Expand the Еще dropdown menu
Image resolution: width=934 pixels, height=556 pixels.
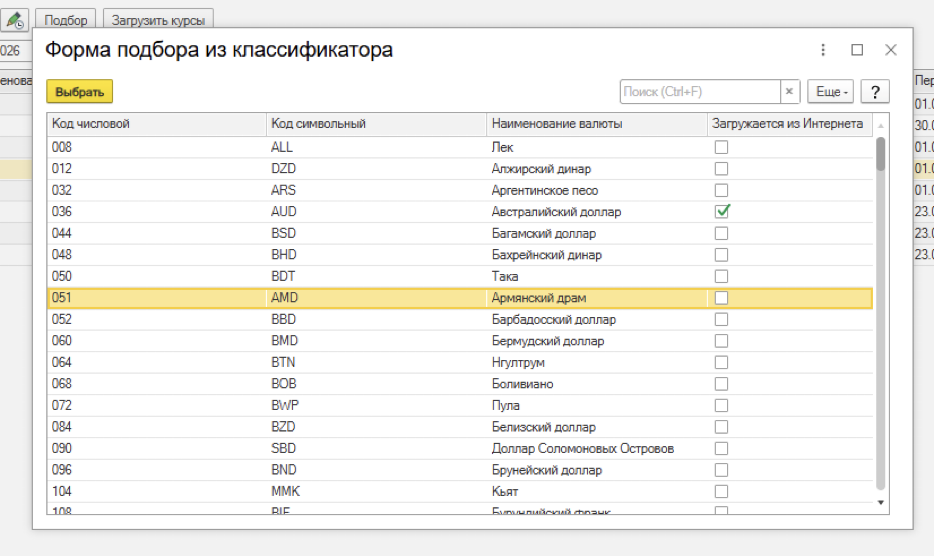click(831, 91)
